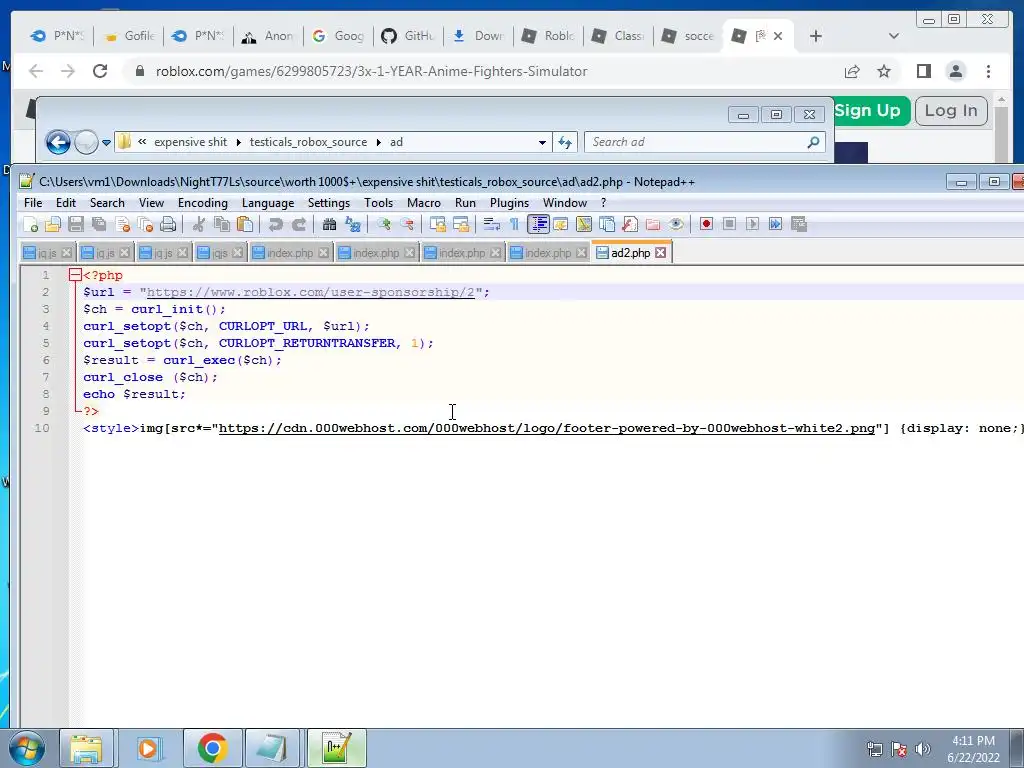The height and width of the screenshot is (768, 1024).
Task: Toggle Synchronize Vertical Scrolling
Action: coord(438,225)
